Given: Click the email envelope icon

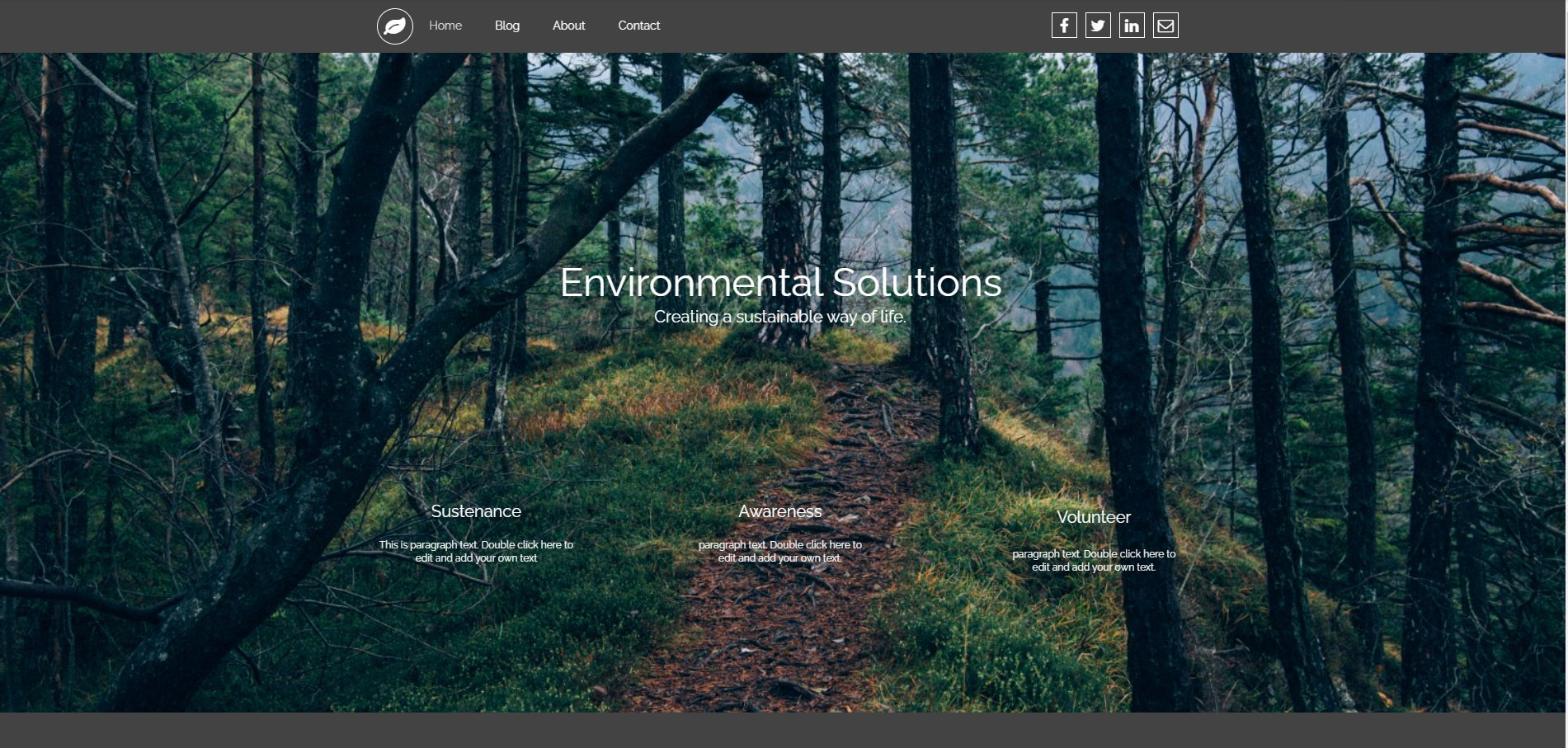Looking at the screenshot, I should (x=1165, y=26).
